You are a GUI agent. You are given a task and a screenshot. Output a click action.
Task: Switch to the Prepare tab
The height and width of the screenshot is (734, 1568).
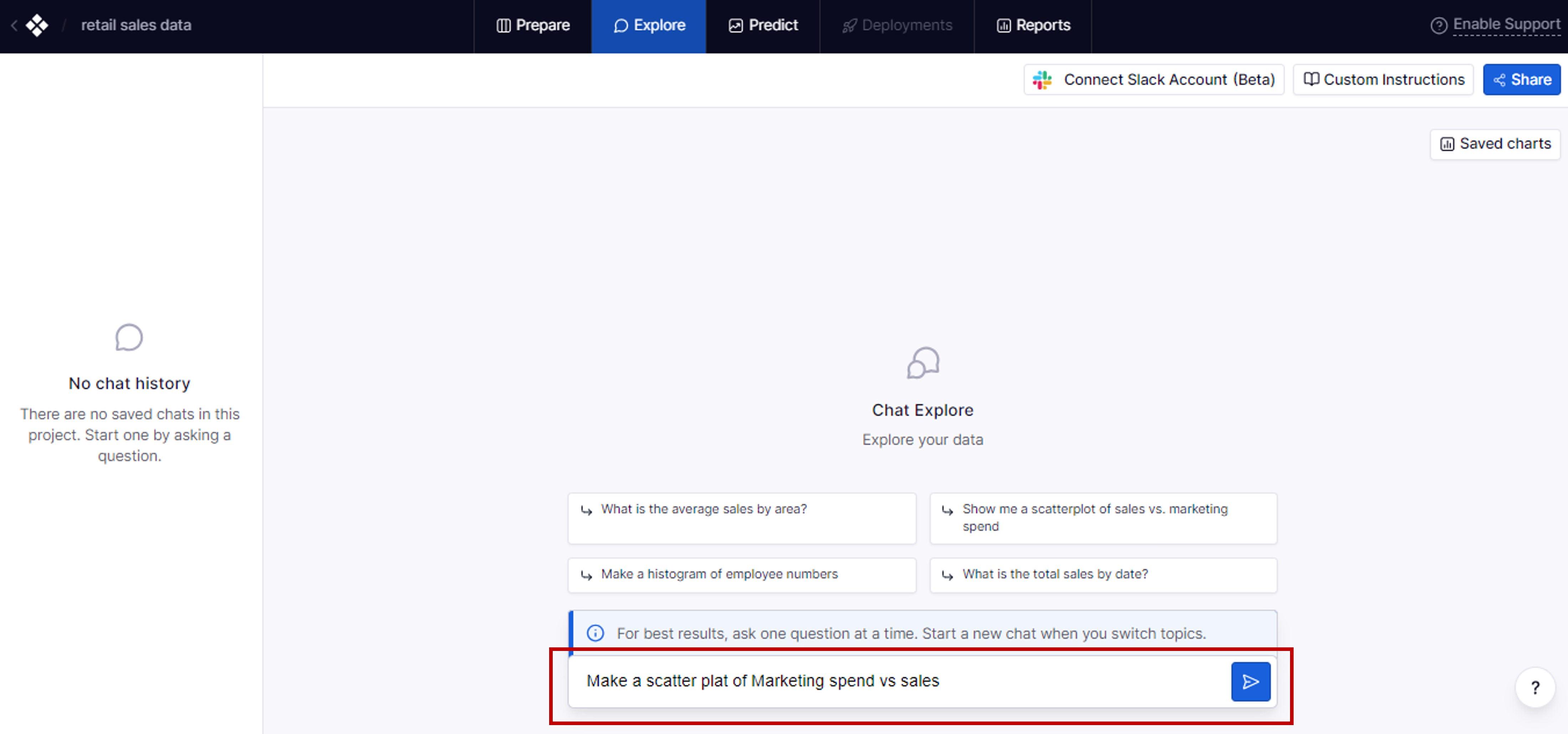(x=533, y=26)
